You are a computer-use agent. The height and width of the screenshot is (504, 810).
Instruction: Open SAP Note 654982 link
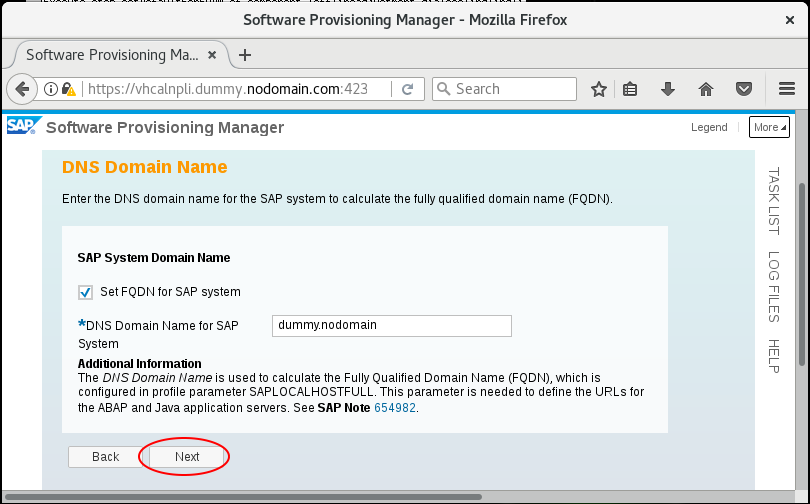coord(395,408)
